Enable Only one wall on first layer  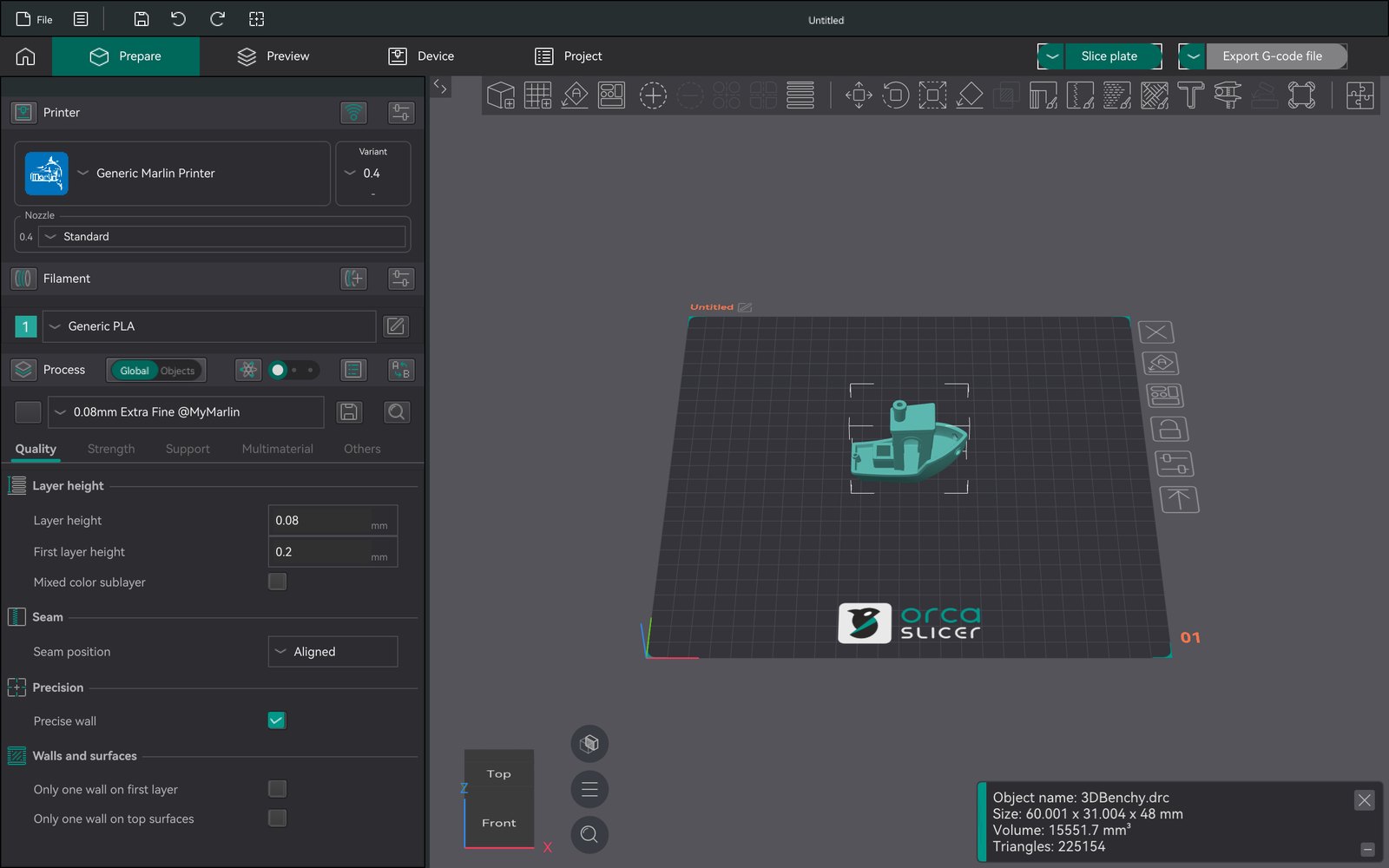pos(277,789)
